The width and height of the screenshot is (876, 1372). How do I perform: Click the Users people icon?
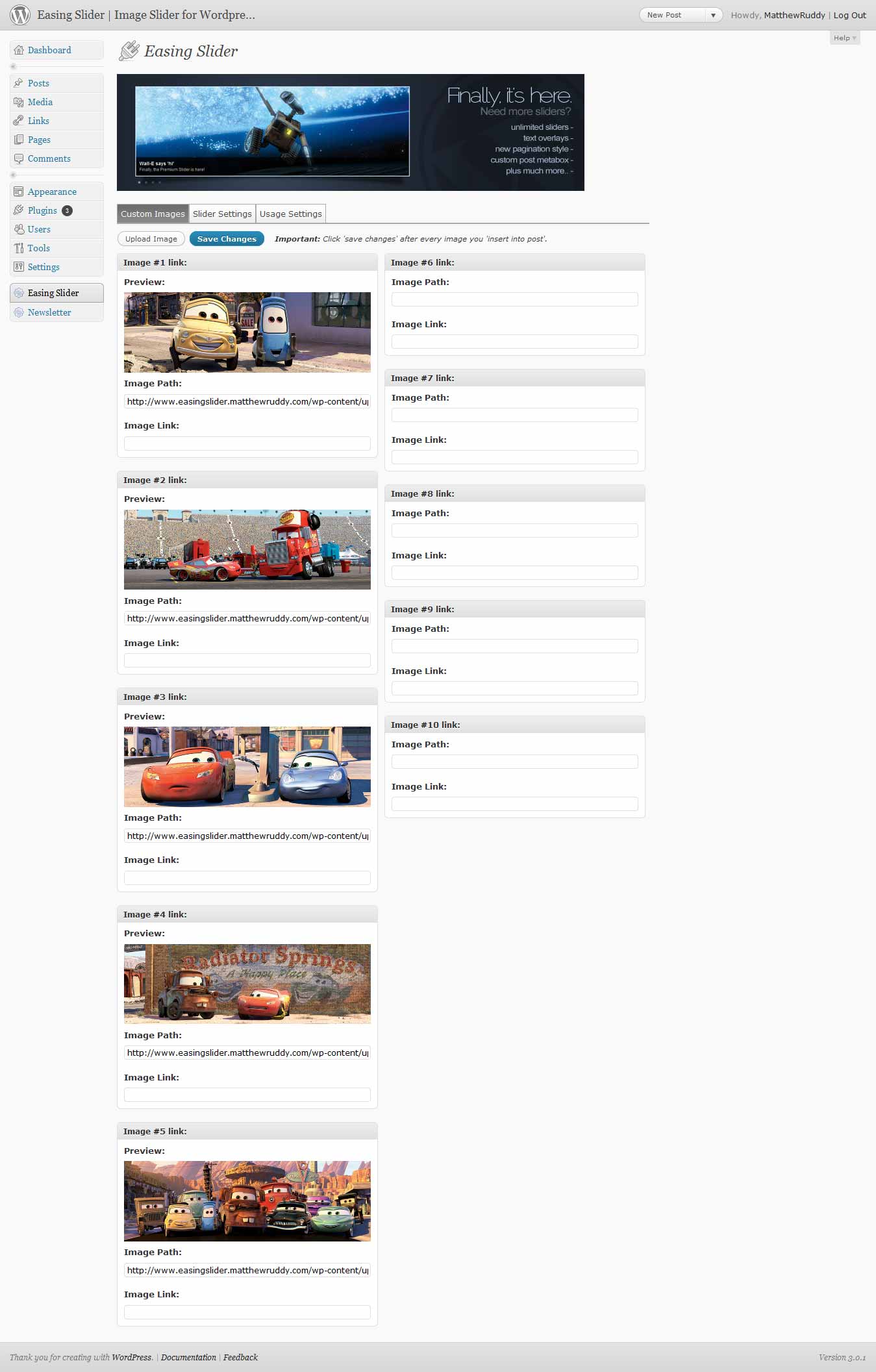(18, 229)
